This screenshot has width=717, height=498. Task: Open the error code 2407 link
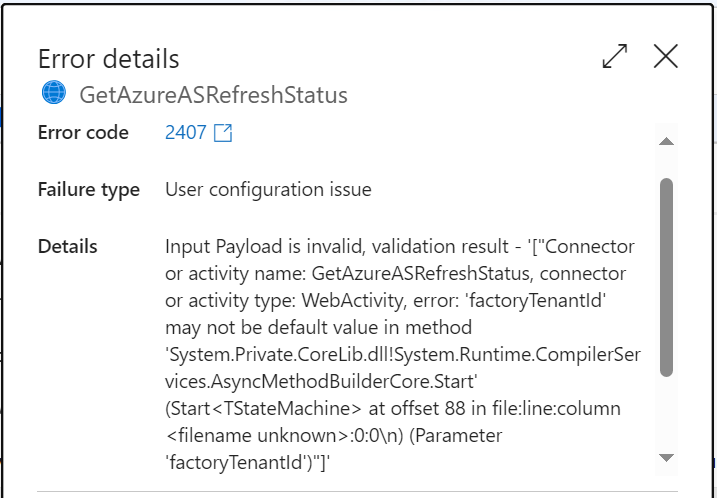[x=186, y=133]
